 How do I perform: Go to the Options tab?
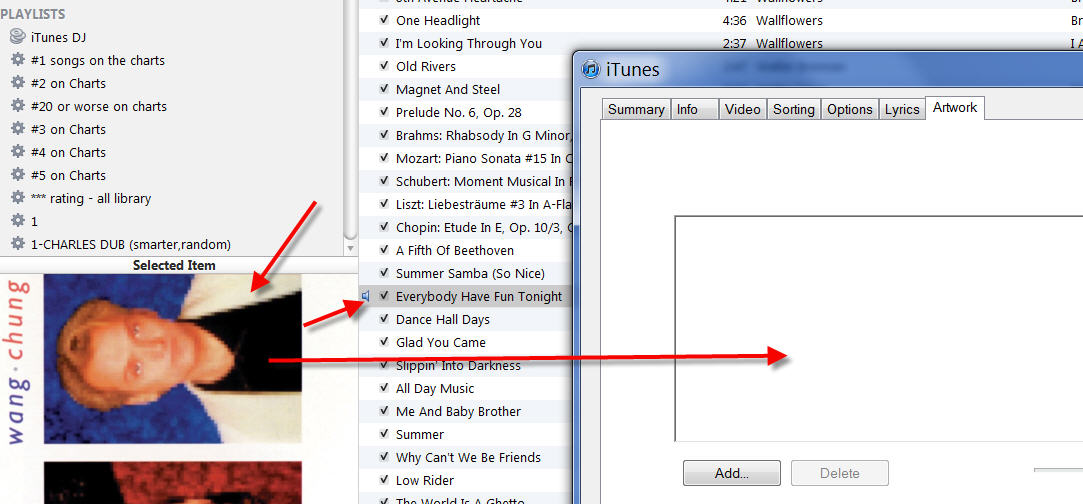pyautogui.click(x=850, y=109)
